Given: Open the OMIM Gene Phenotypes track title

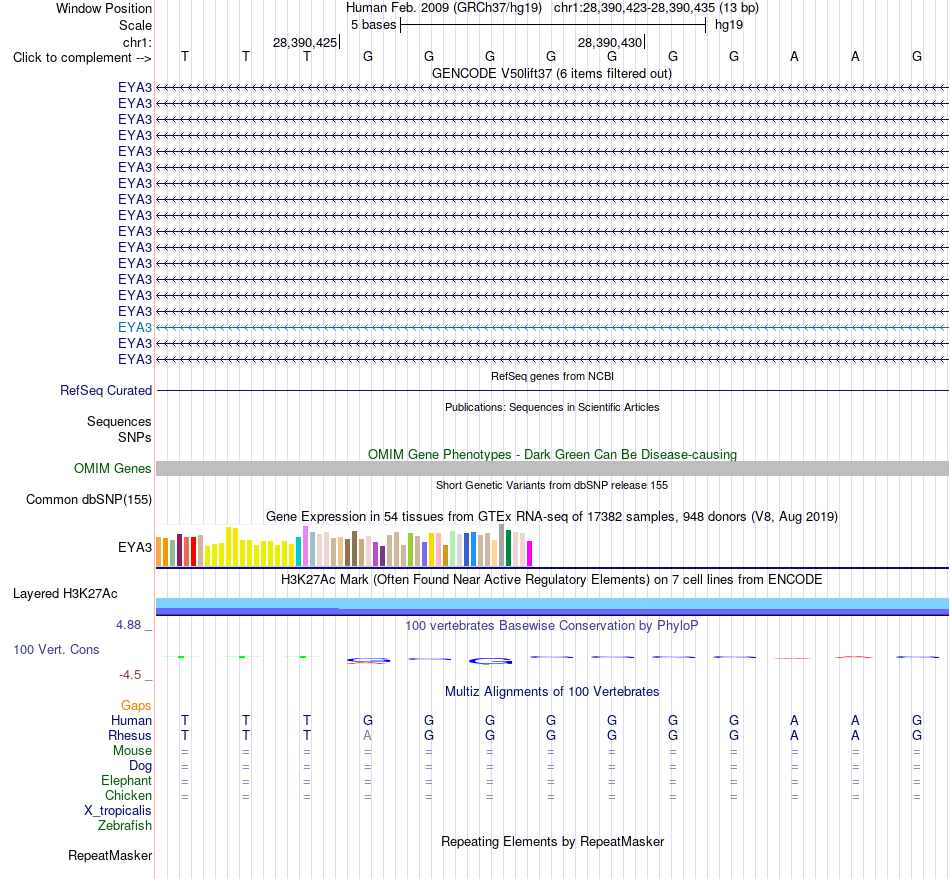Looking at the screenshot, I should tap(552, 454).
